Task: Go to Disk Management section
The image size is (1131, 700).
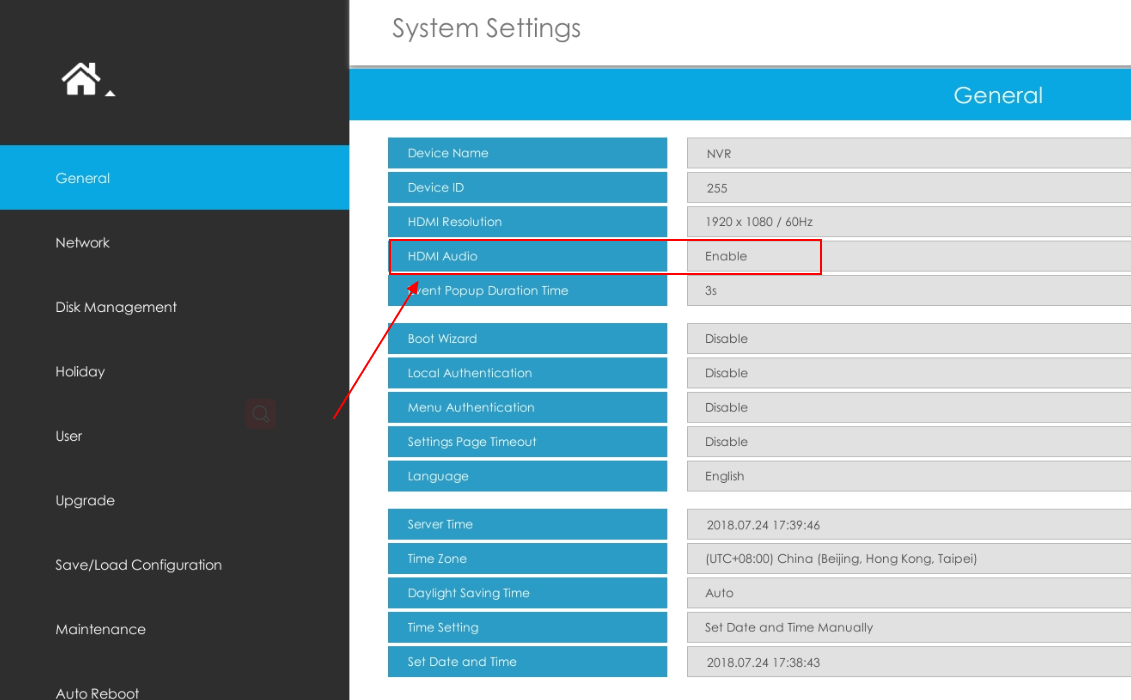Action: coord(116,307)
